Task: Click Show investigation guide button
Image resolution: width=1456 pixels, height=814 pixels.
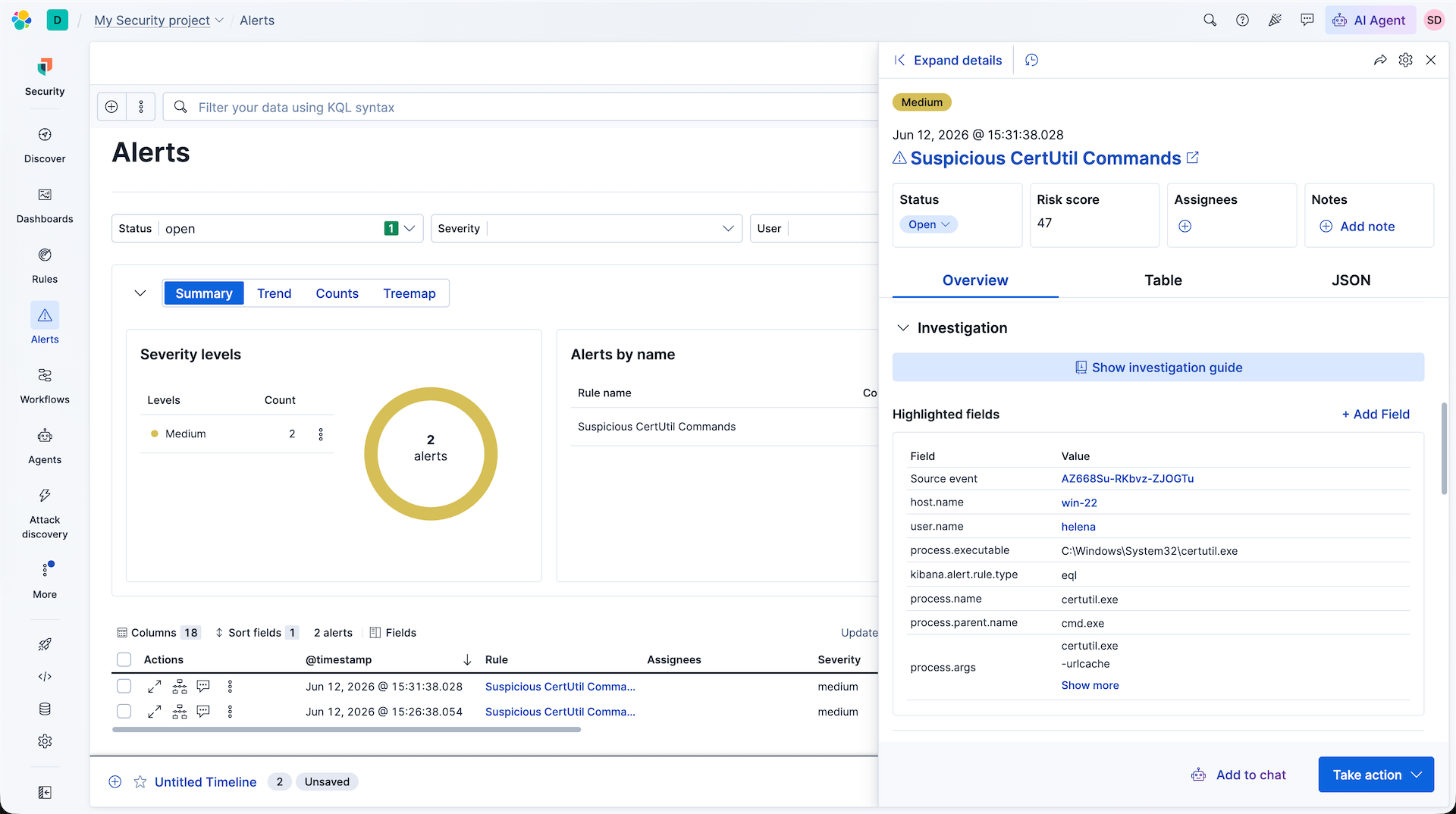Action: (1158, 368)
